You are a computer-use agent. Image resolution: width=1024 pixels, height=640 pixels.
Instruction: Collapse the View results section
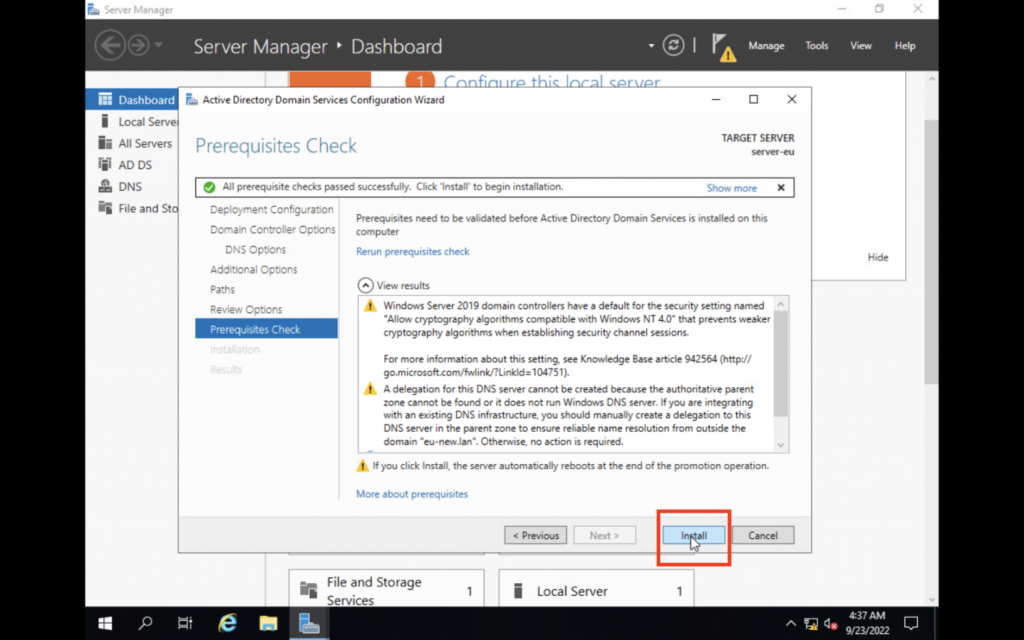(365, 285)
